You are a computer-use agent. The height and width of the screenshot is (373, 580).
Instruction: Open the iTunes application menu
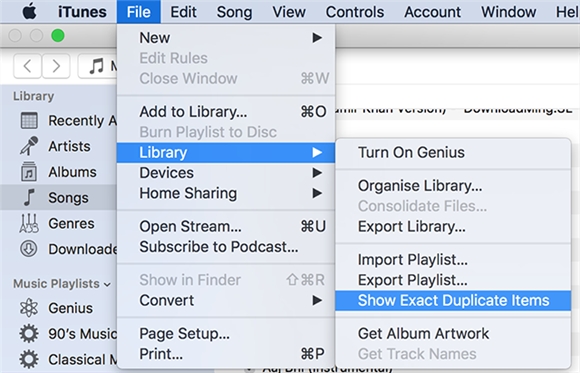click(82, 12)
